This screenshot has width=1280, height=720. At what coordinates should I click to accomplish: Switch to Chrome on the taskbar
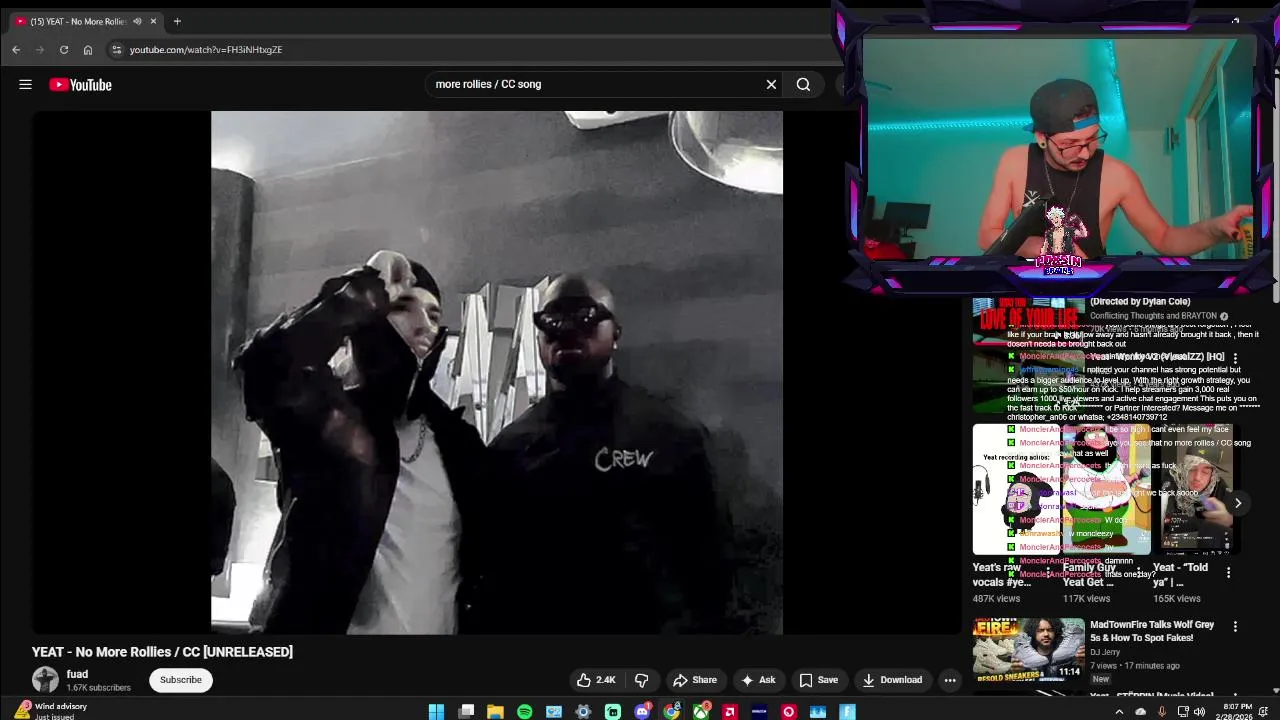tap(671, 711)
